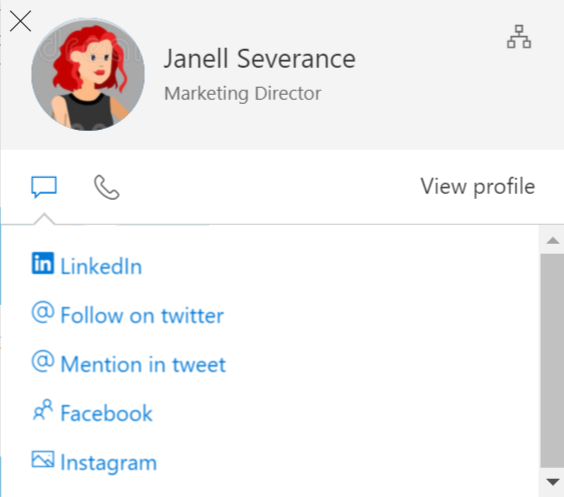Click the @ icon beside Follow on twitter

[43, 312]
